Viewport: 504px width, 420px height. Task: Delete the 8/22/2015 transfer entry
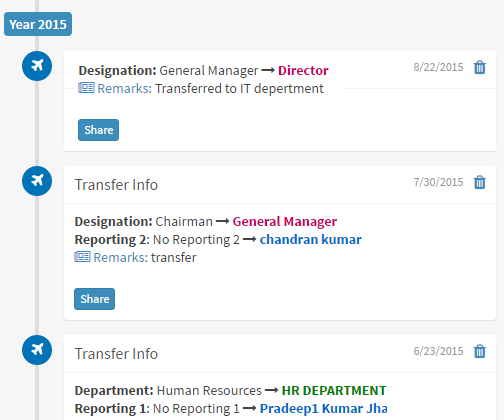pyautogui.click(x=480, y=67)
